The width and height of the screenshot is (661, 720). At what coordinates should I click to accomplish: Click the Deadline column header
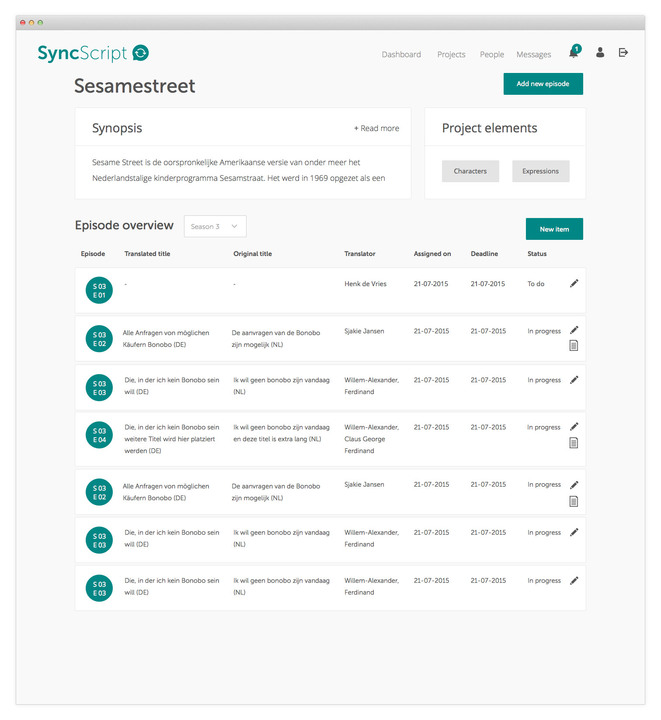tap(484, 253)
